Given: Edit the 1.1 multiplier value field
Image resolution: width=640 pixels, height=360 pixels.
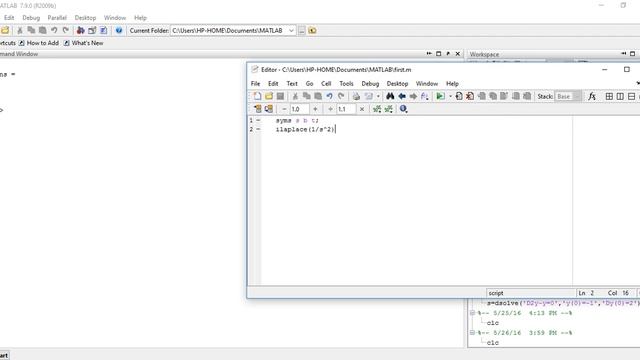Looking at the screenshot, I should click(346, 109).
